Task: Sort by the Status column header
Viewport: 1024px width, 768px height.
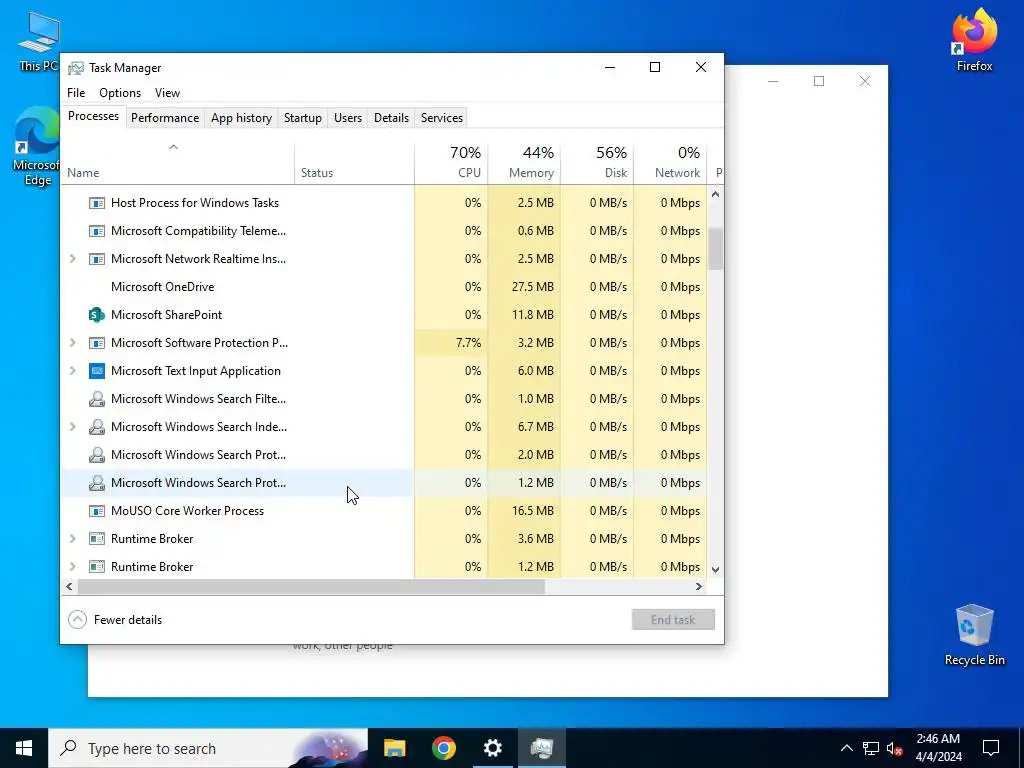Action: [x=355, y=162]
